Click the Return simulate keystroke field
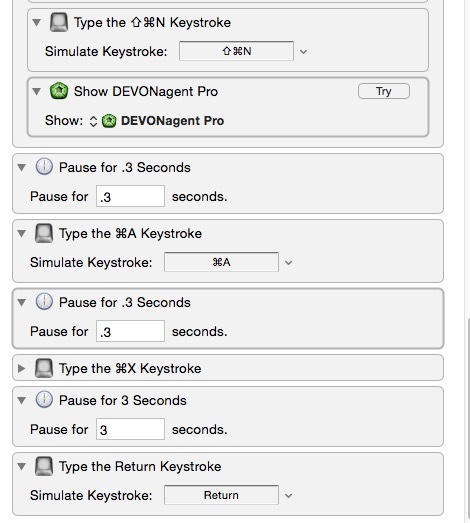Image resolution: width=470 pixels, height=523 pixels. click(x=221, y=495)
